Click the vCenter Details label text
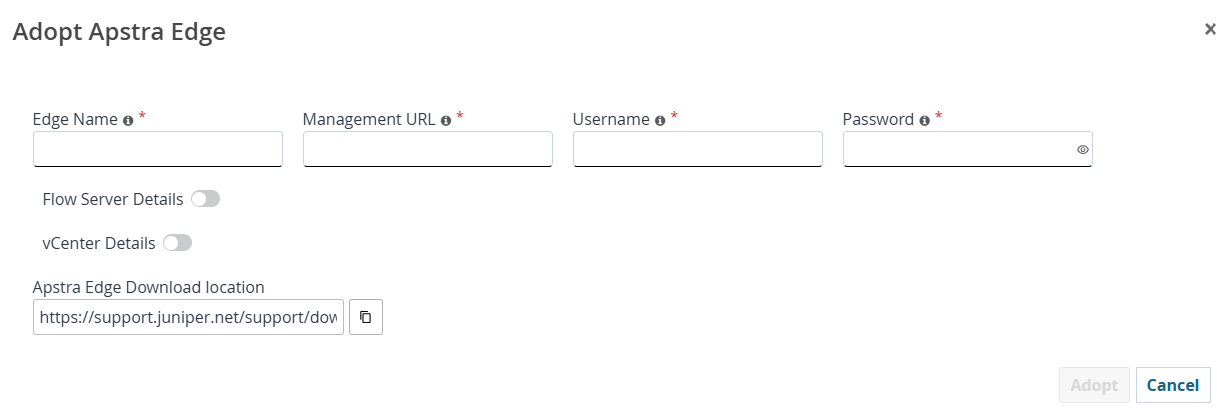The image size is (1217, 411). pyautogui.click(x=99, y=243)
